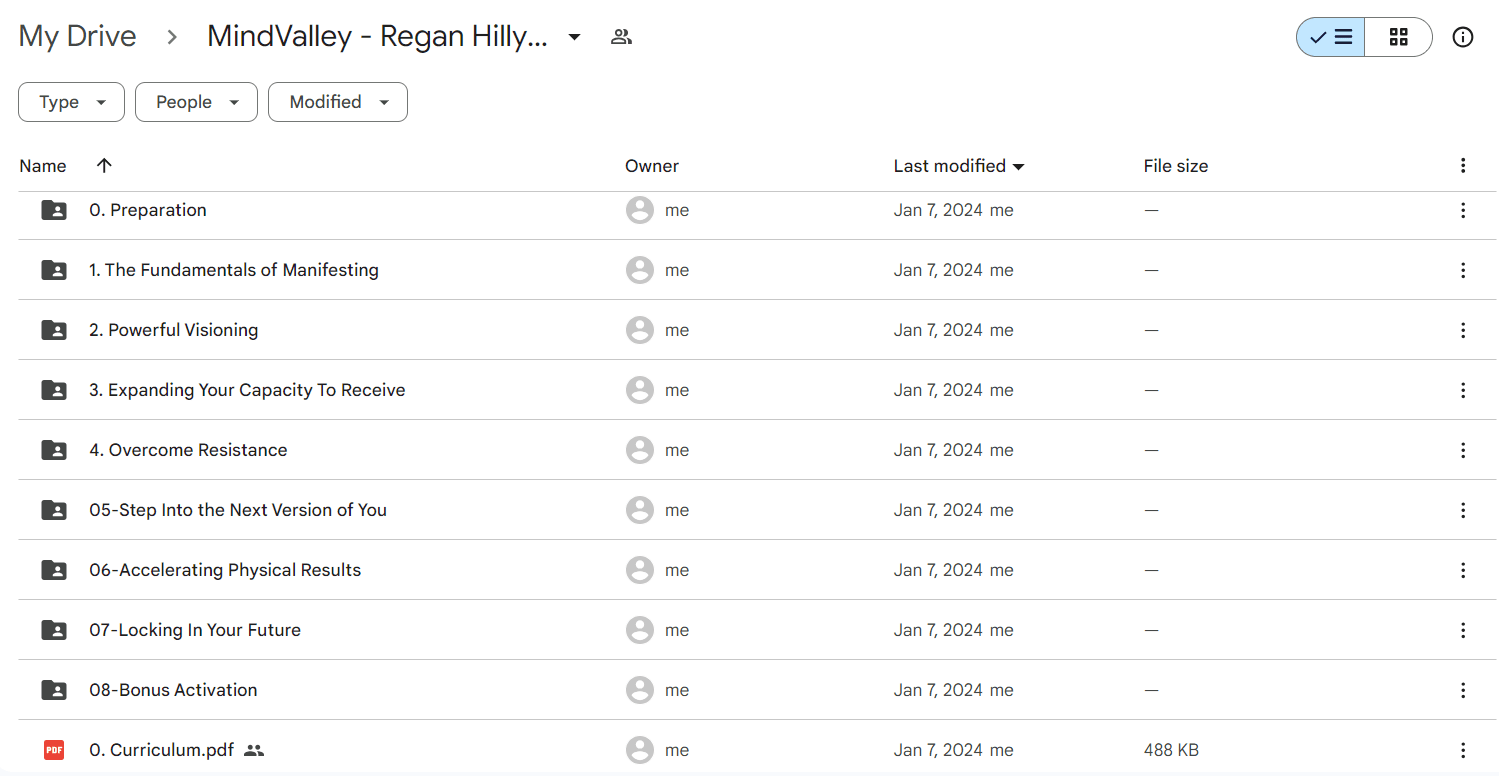This screenshot has height=776, width=1499.
Task: Open more actions for 06-Accelerating Physical Results
Action: tap(1463, 570)
